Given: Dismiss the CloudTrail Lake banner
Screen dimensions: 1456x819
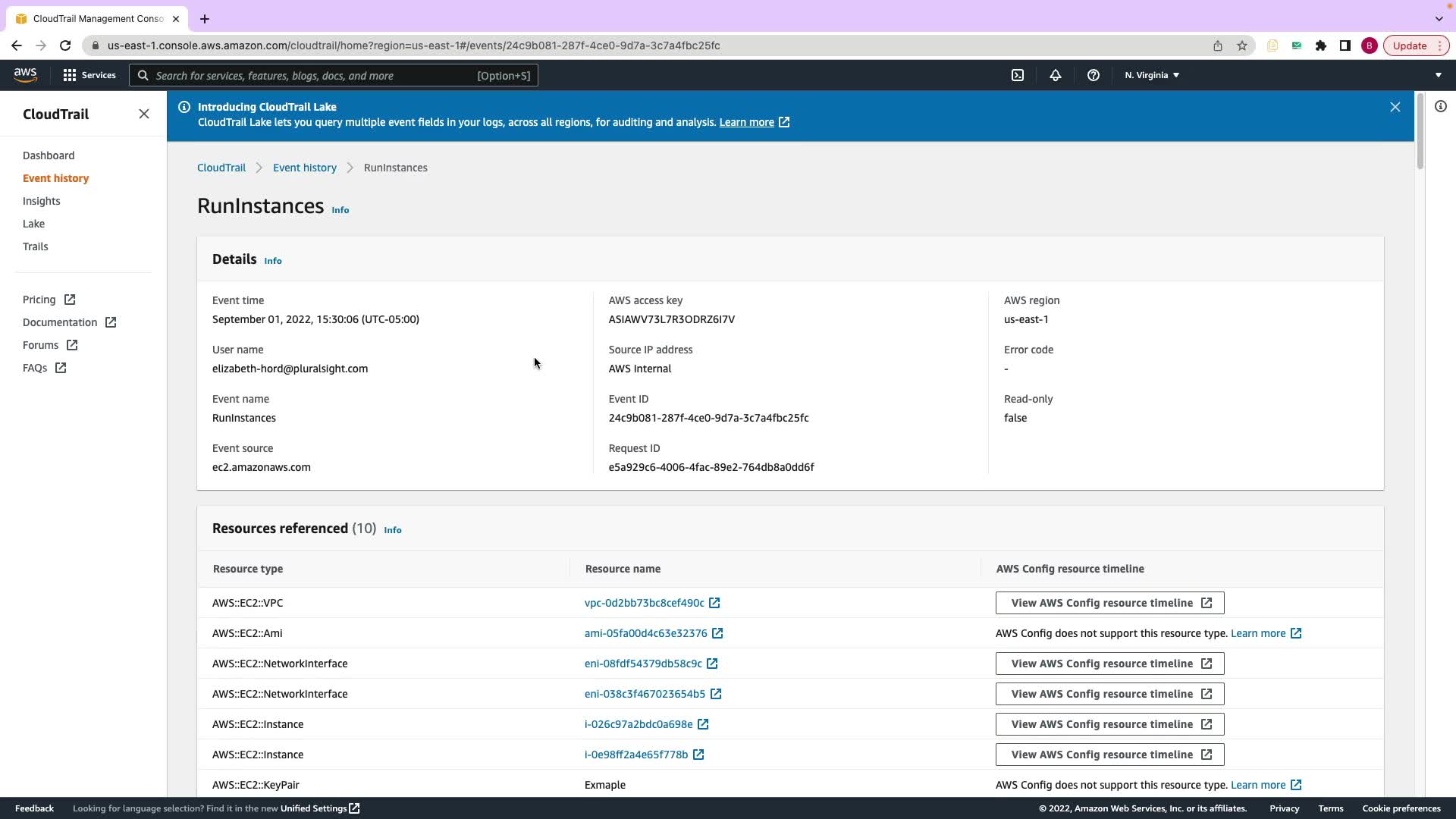Looking at the screenshot, I should (1395, 107).
